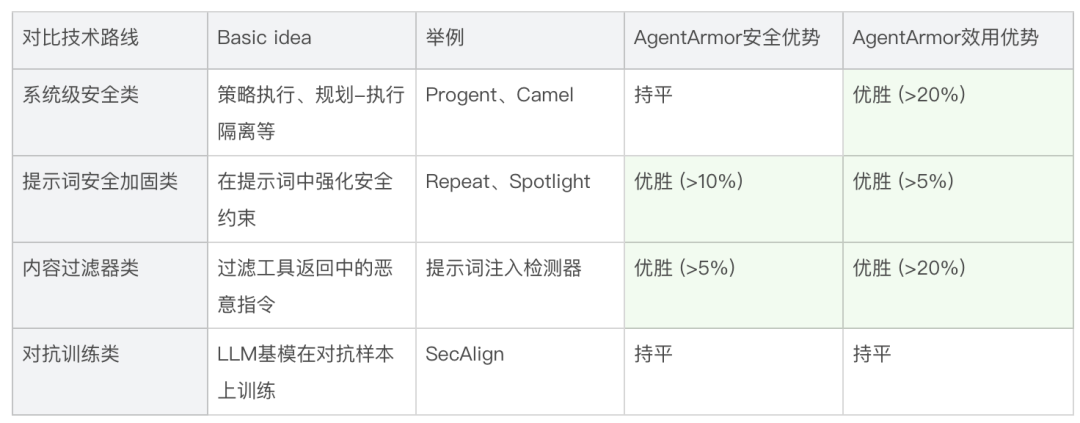Click the "提示词安全加固类" row label
Image resolution: width=1080 pixels, height=423 pixels.
[x=100, y=181]
